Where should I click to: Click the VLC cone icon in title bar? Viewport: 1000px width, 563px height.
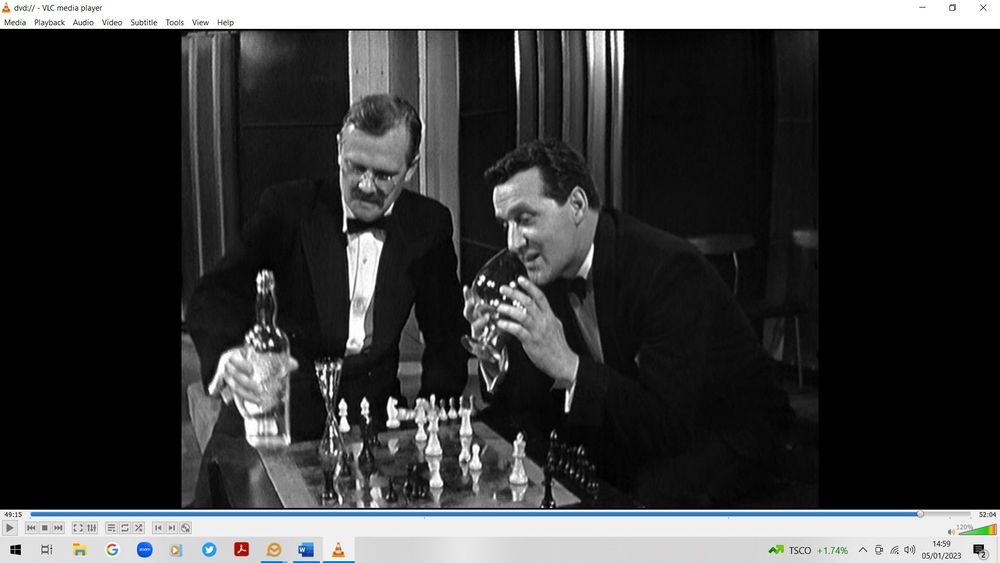(6, 8)
